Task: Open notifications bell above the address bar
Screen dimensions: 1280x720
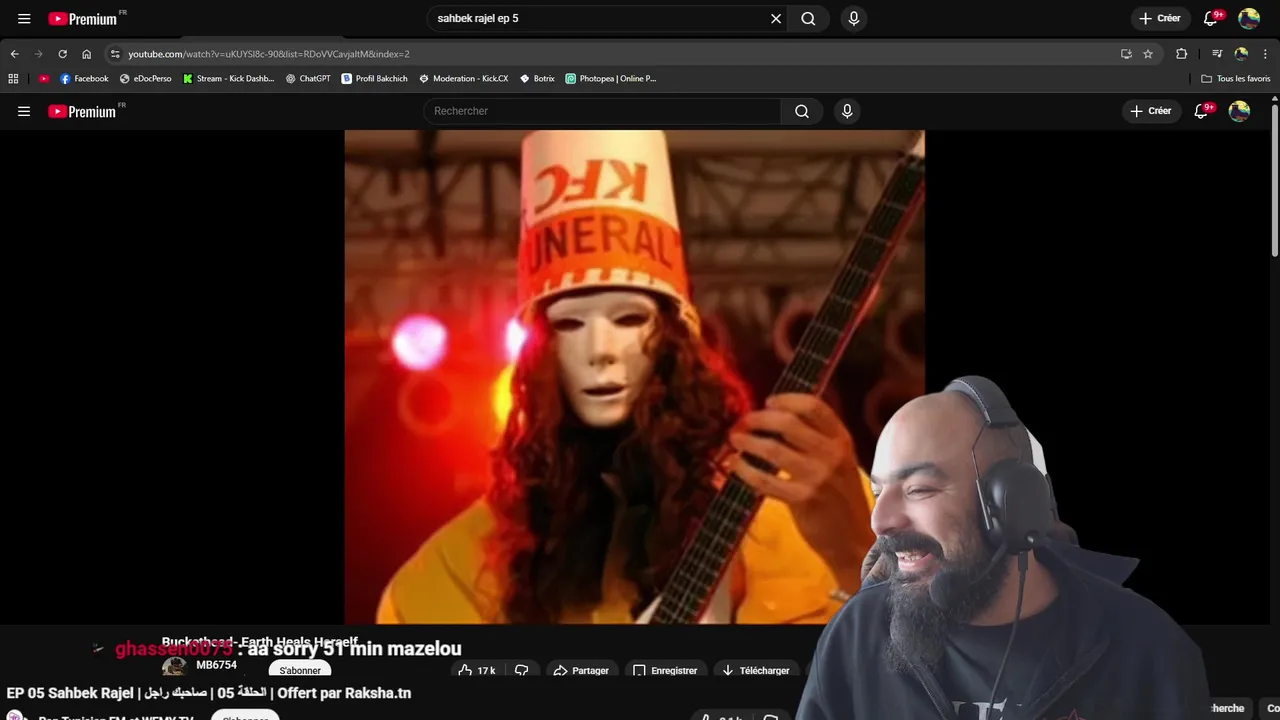Action: point(1210,18)
